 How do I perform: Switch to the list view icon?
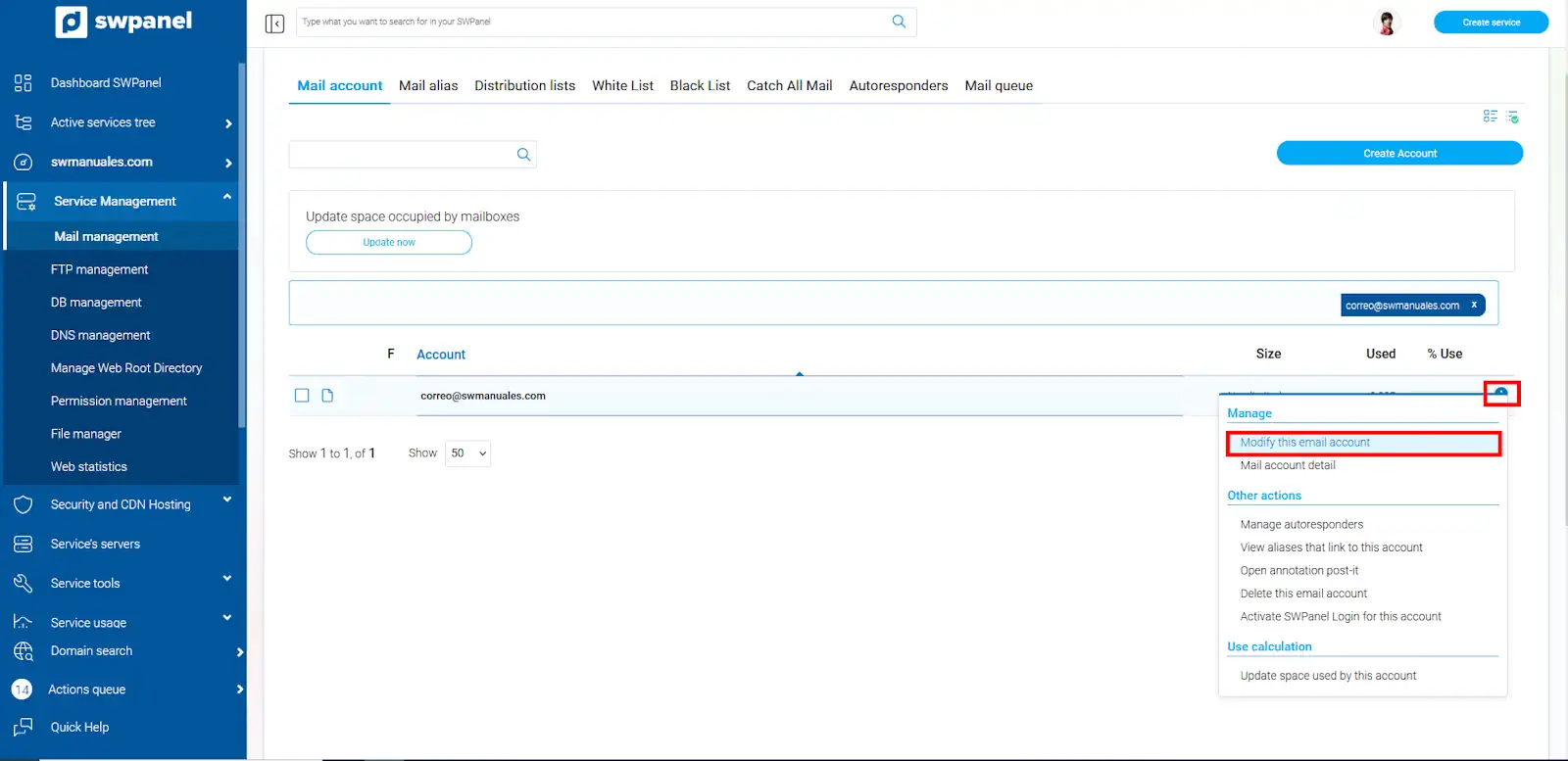tap(1490, 117)
